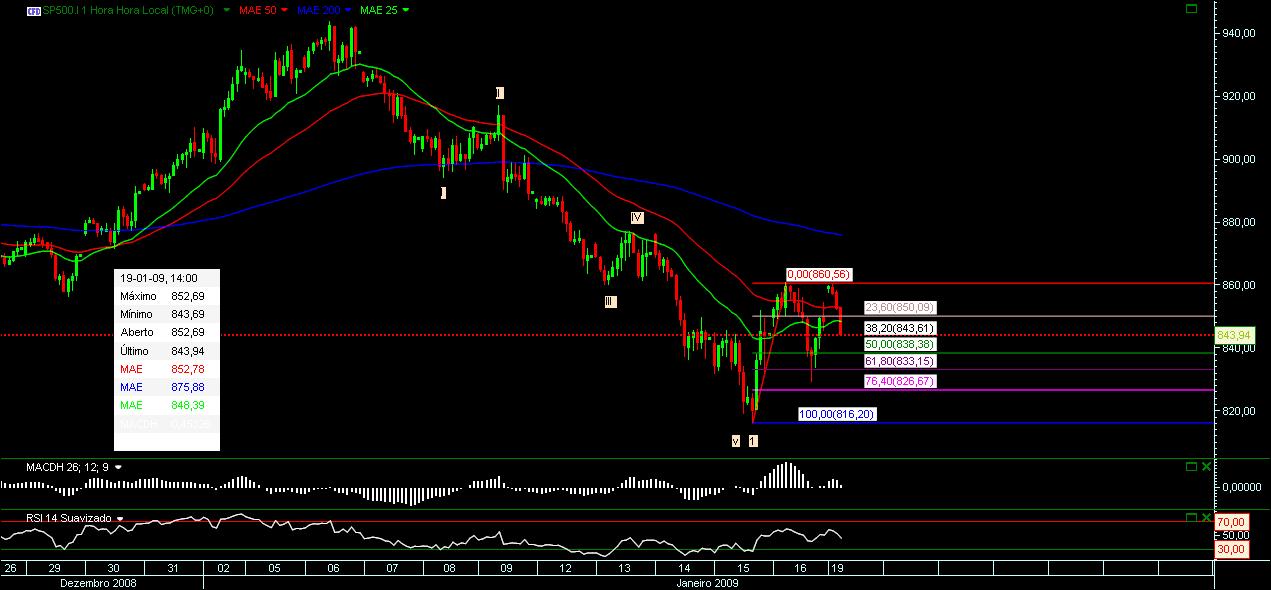The width and height of the screenshot is (1271, 590).
Task: Click the green MAE 25 indicator label
Action: click(377, 10)
